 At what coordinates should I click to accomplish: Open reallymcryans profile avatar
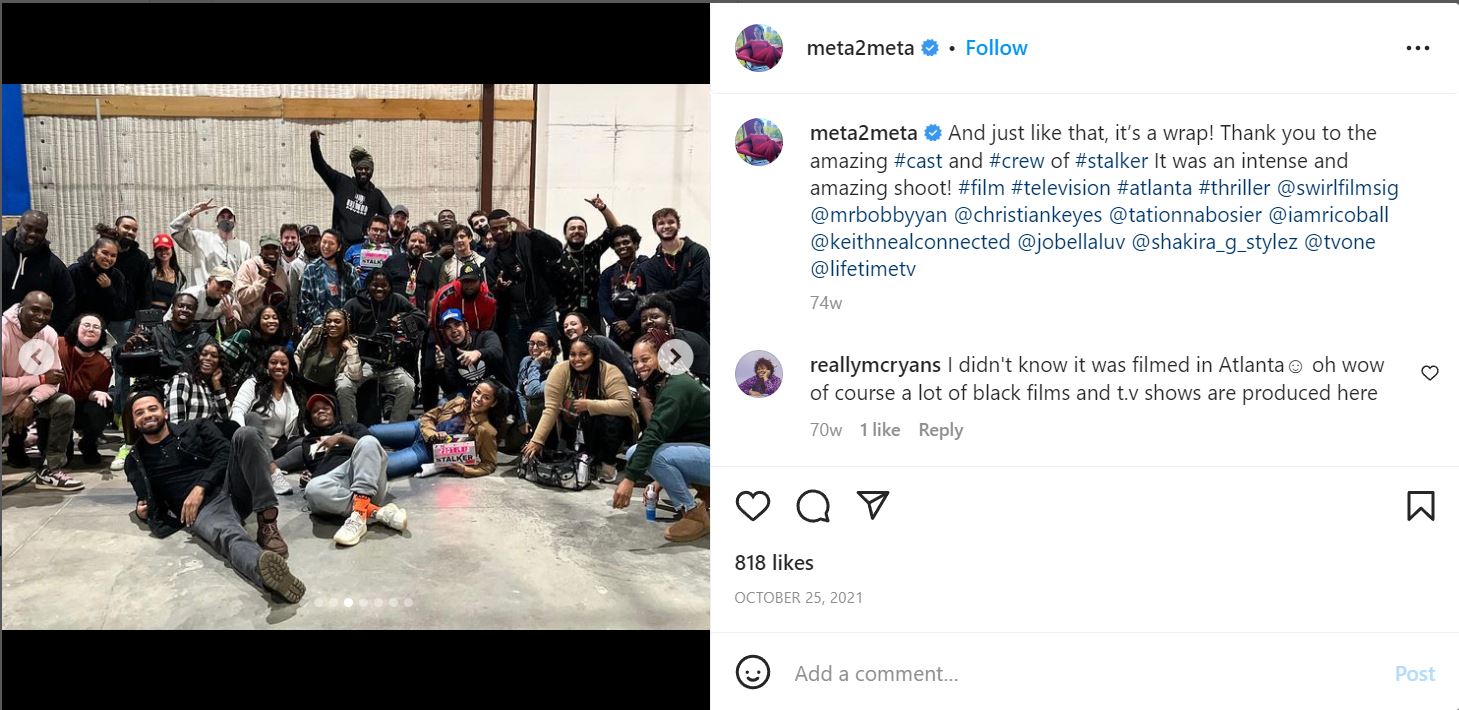[758, 375]
